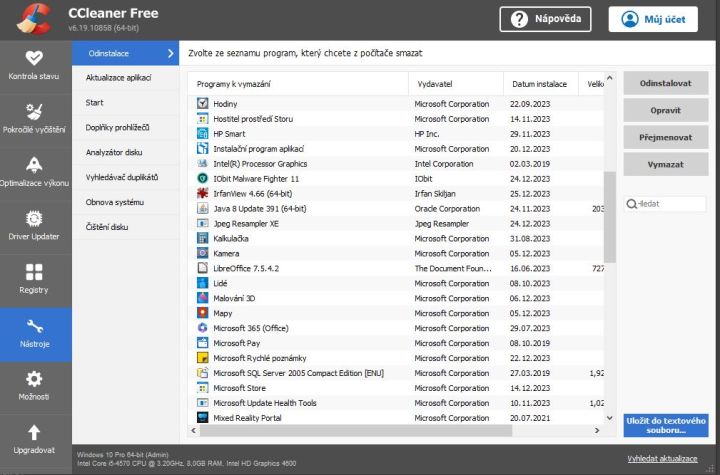Viewport: 720px width, 475px height.
Task: Open Kontrola stavu health check section
Action: pyautogui.click(x=34, y=66)
